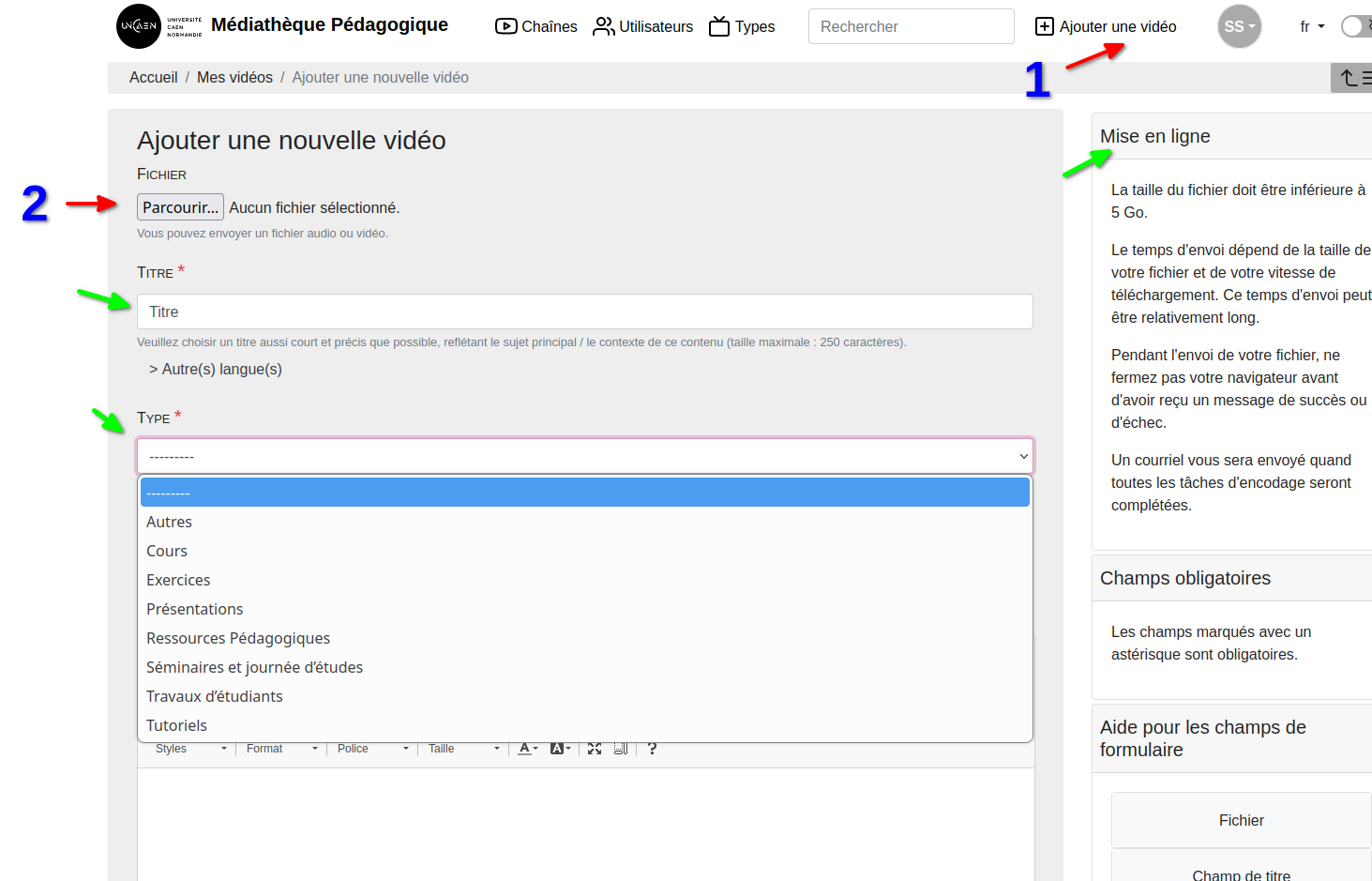Screen dimensions: 1372x881
Task: Click the editor maximize icon
Action: pos(595,749)
